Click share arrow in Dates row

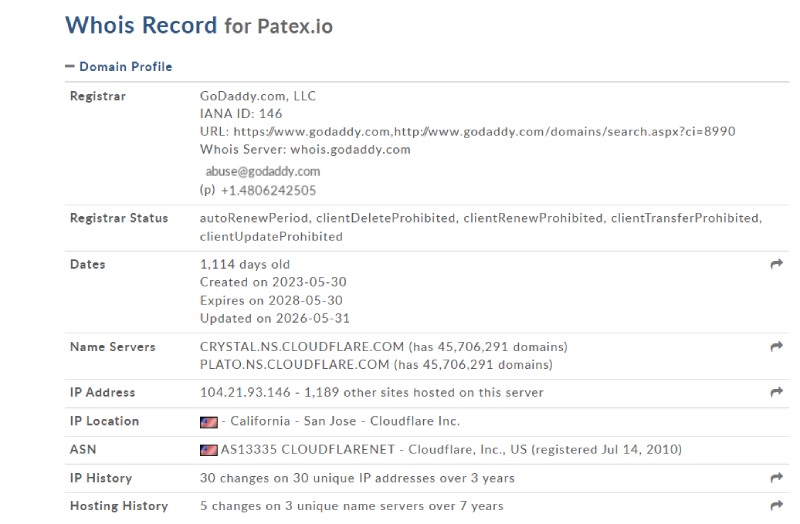pyautogui.click(x=777, y=264)
